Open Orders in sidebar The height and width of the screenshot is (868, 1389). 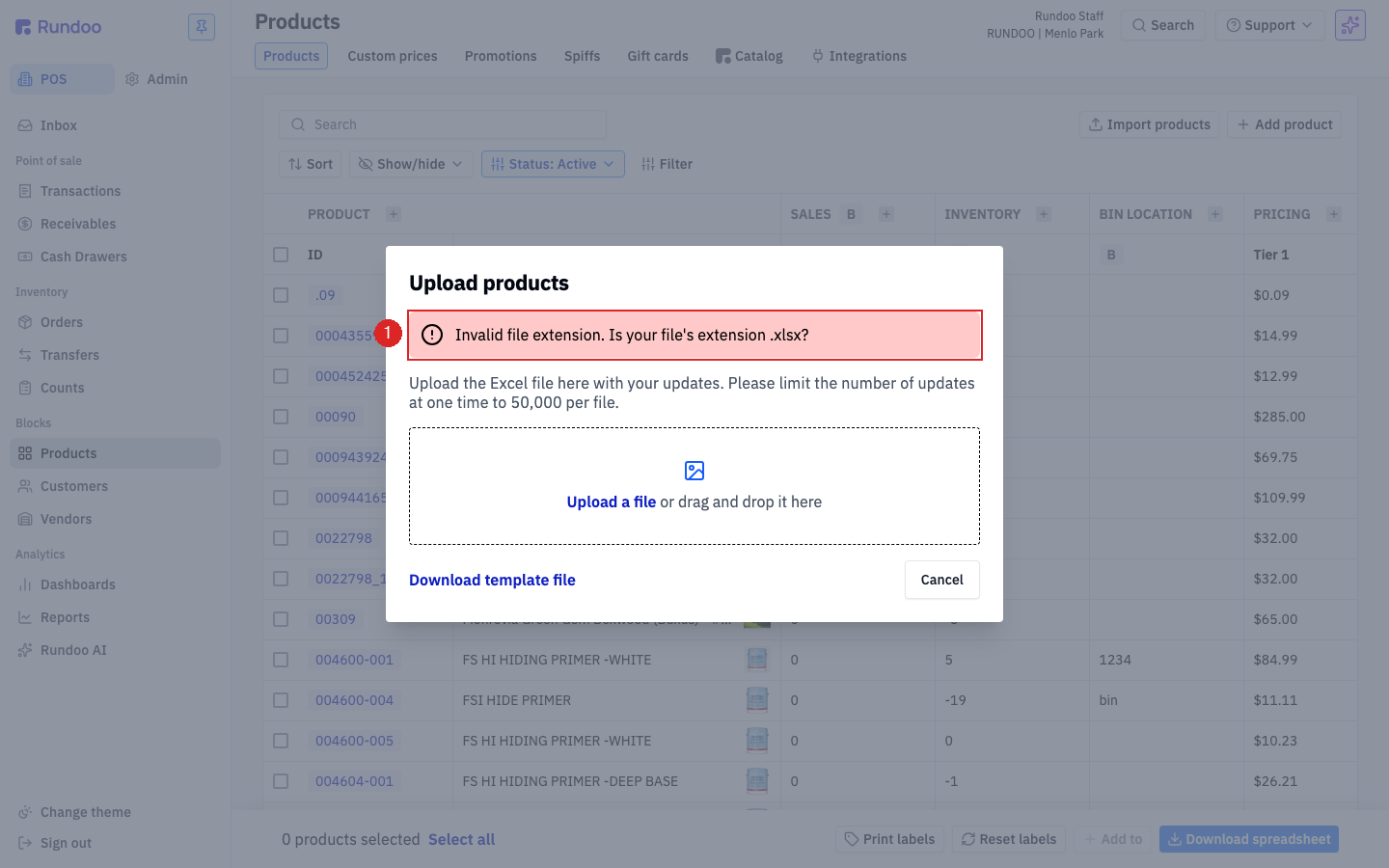pos(115,322)
